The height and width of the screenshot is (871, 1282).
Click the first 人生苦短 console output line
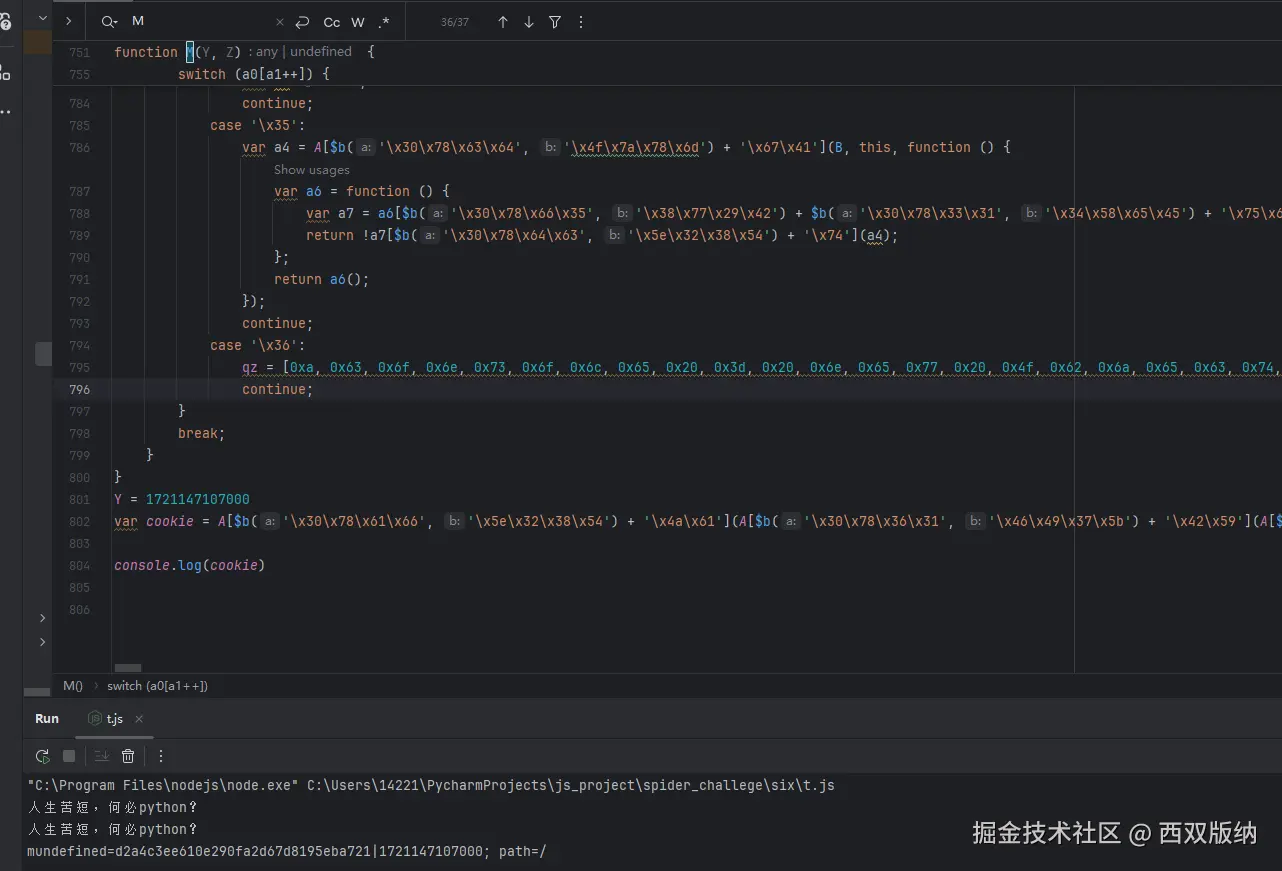pyautogui.click(x=112, y=808)
